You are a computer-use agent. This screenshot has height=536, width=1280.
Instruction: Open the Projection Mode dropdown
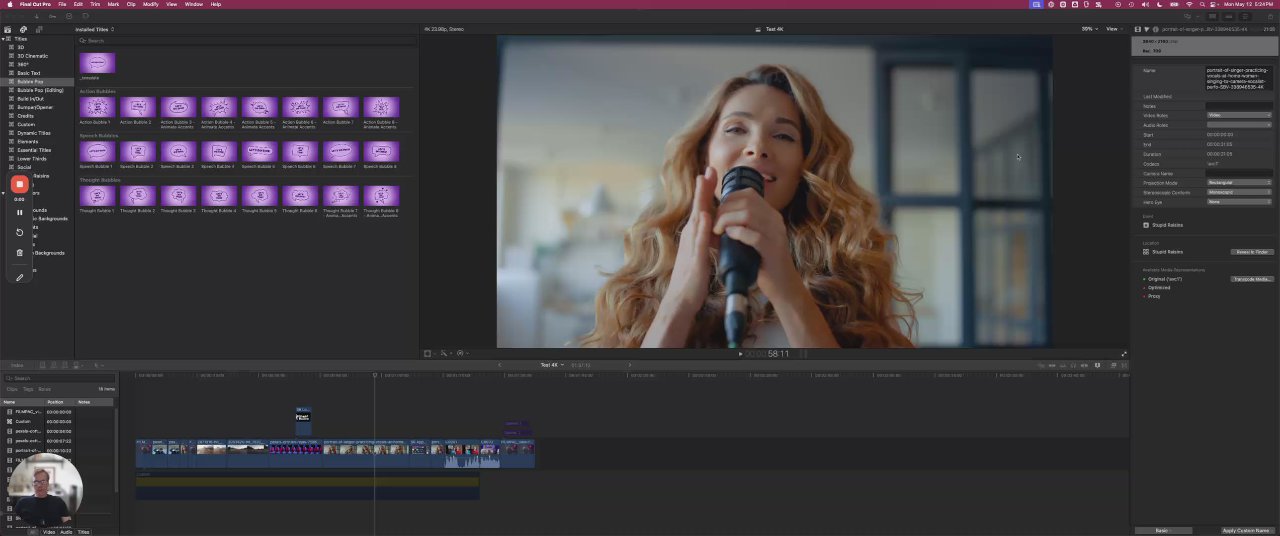(x=1239, y=183)
